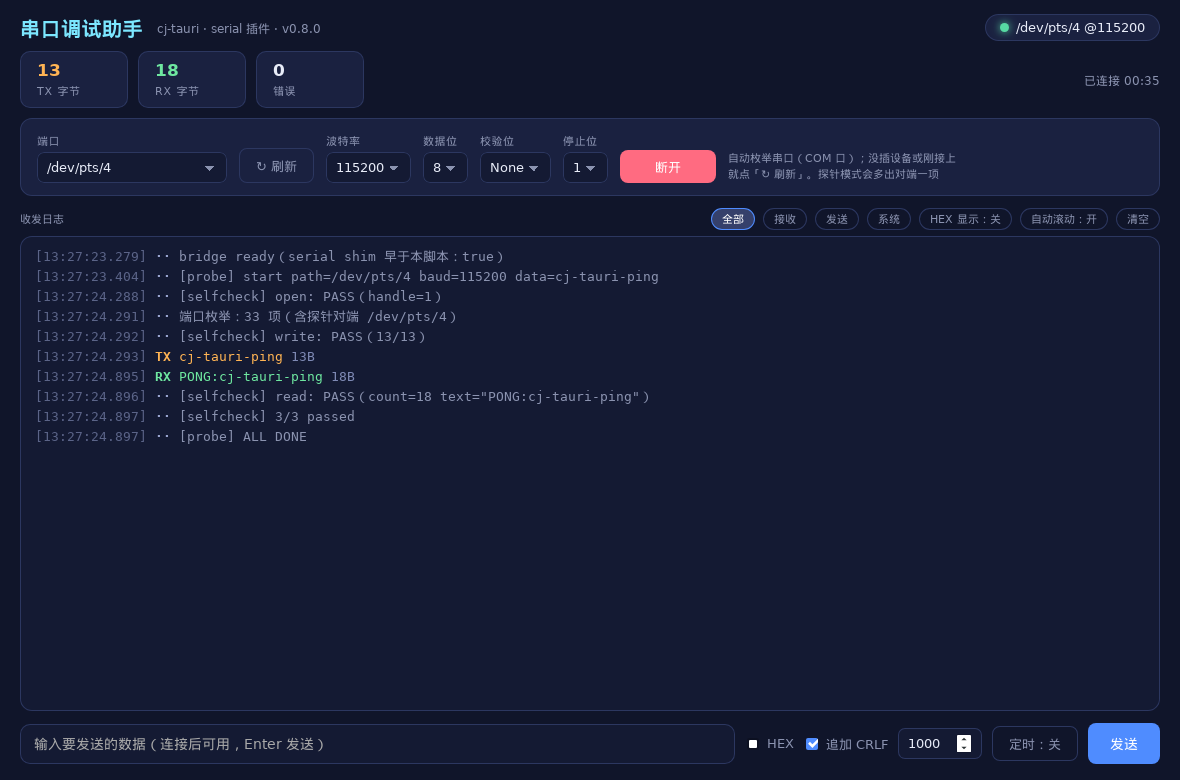Image resolution: width=1180 pixels, height=780 pixels.
Task: Click the RX 字节 counter card
Action: [192, 80]
